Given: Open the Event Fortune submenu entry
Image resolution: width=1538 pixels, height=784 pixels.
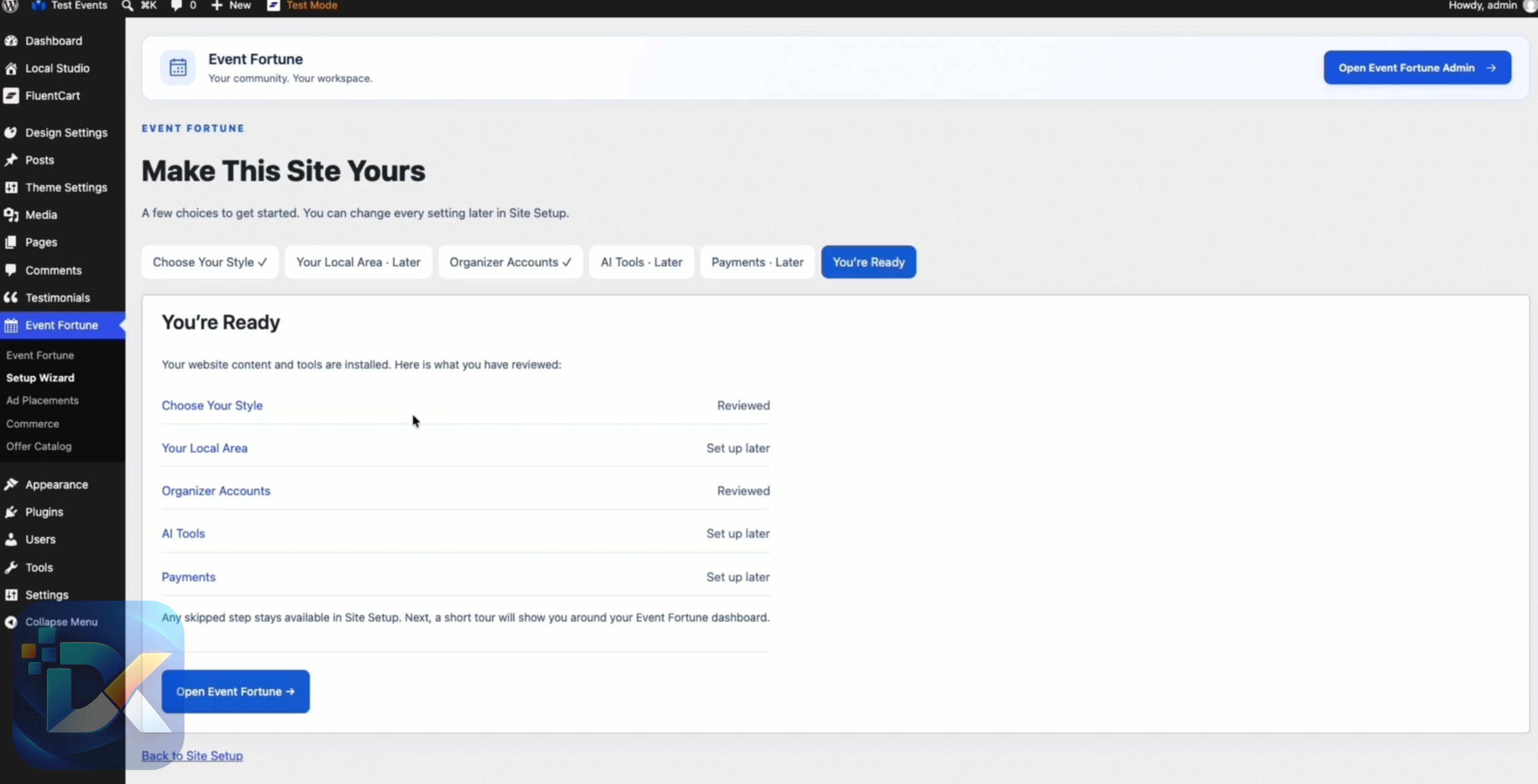Looking at the screenshot, I should click(x=40, y=355).
